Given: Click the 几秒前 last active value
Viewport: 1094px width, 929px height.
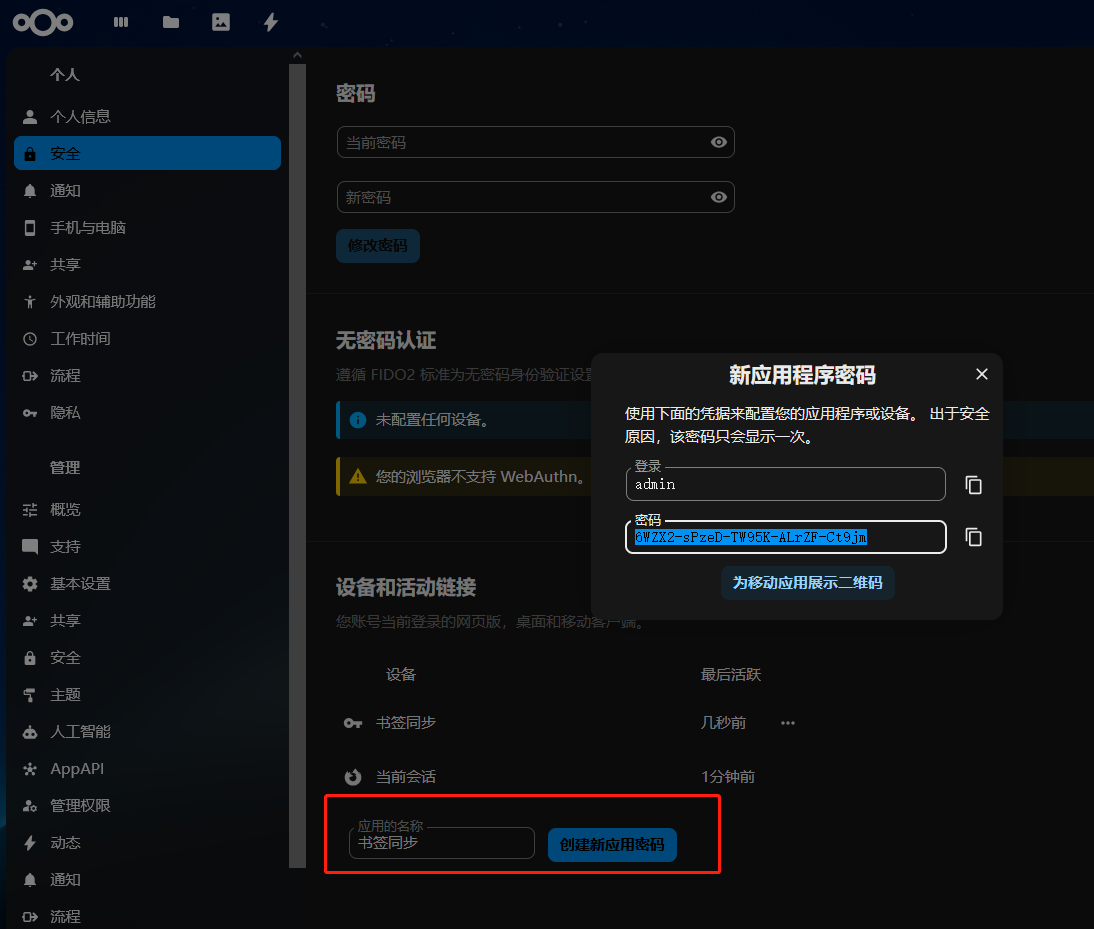Looking at the screenshot, I should click(x=724, y=723).
